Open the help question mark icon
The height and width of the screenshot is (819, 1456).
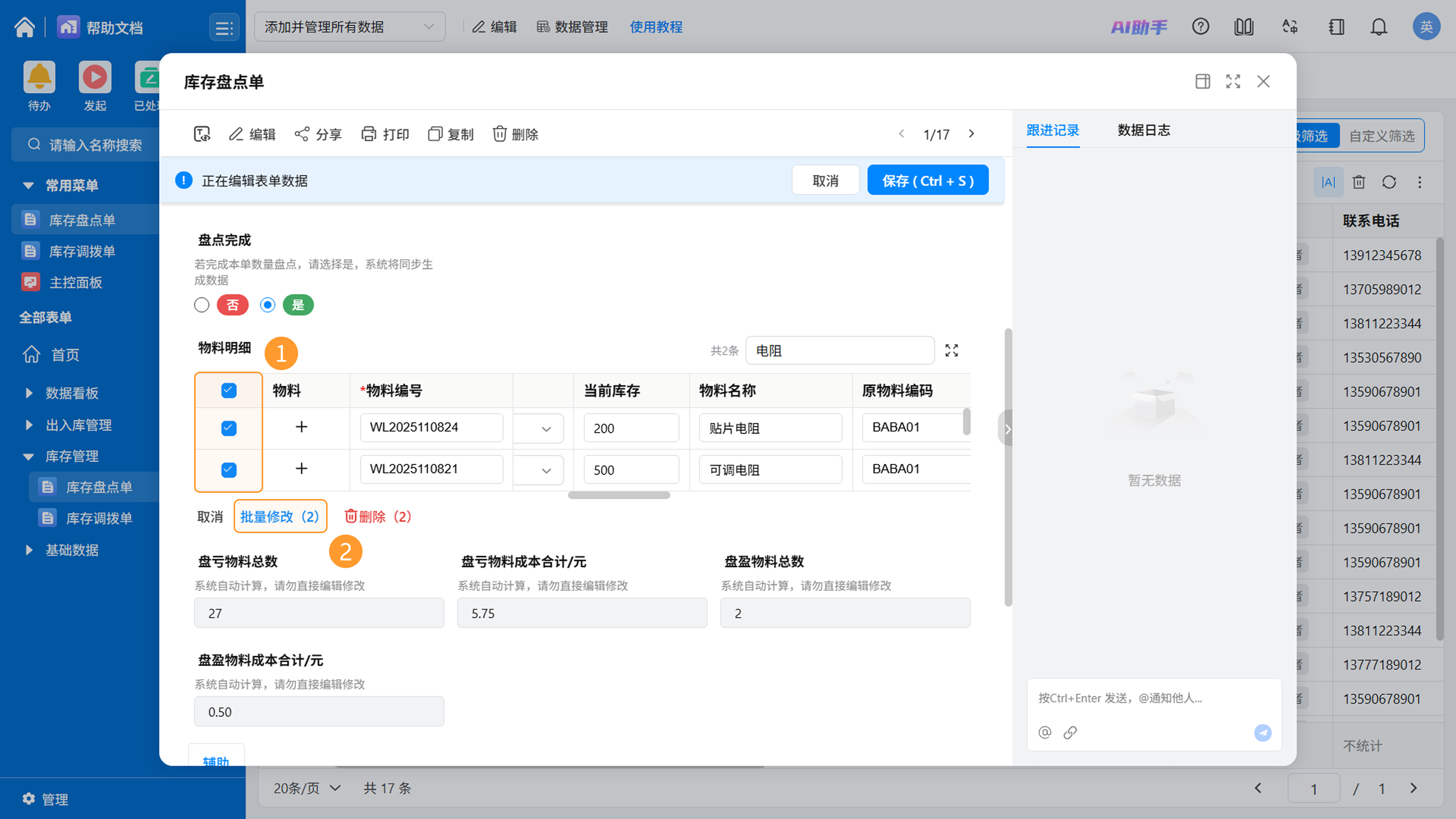(x=1200, y=27)
